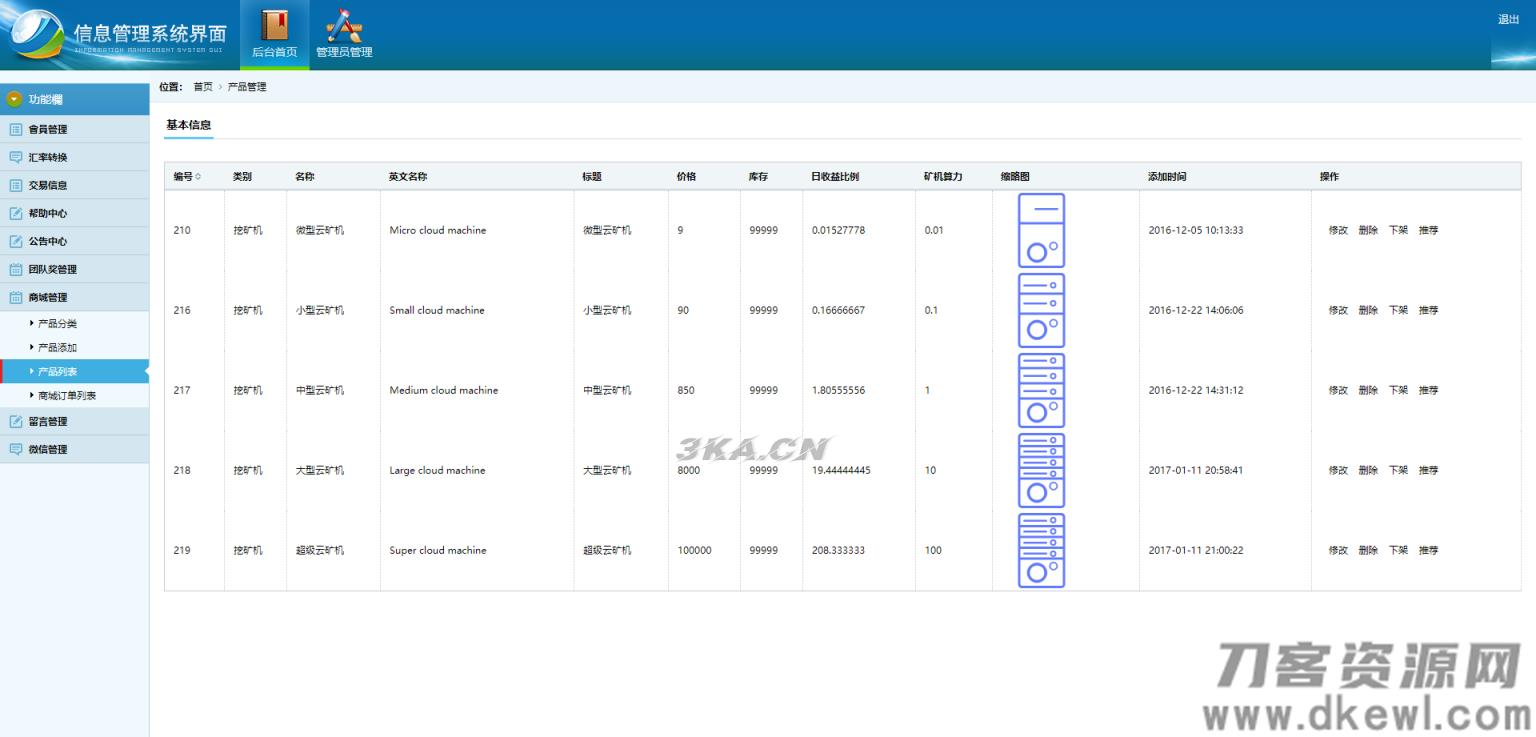Open 管理员管理 in the top navigation
Screen dimensions: 1536x737
tap(344, 35)
